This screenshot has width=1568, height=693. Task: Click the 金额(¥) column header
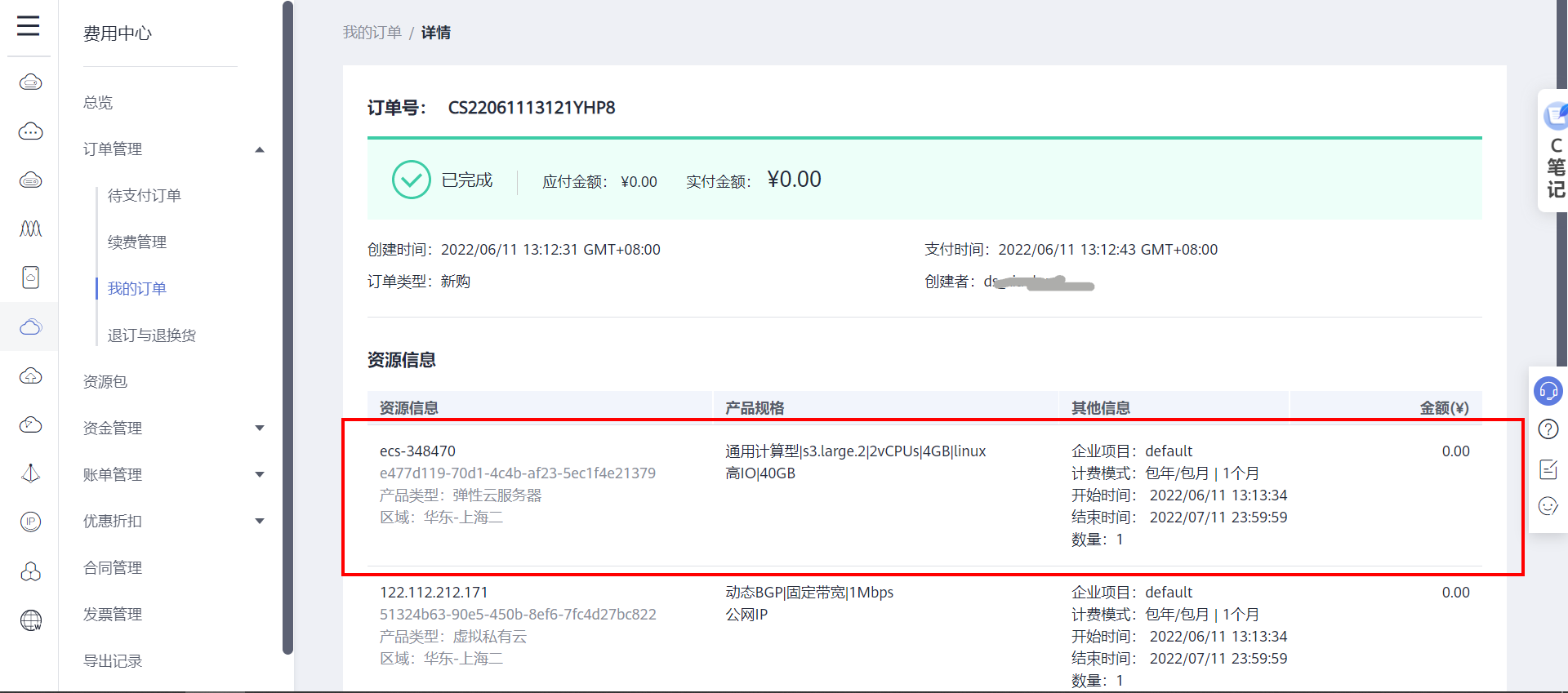point(1444,408)
